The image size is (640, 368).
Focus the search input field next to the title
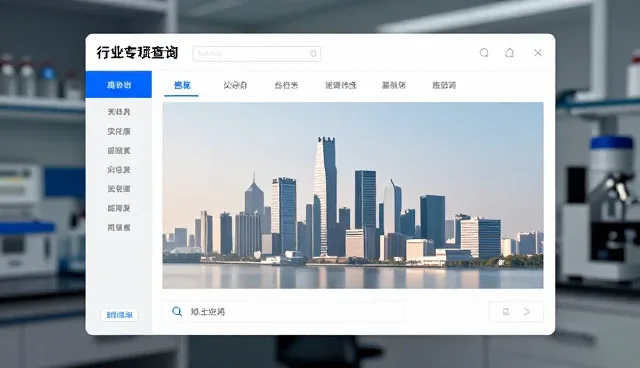[x=257, y=53]
